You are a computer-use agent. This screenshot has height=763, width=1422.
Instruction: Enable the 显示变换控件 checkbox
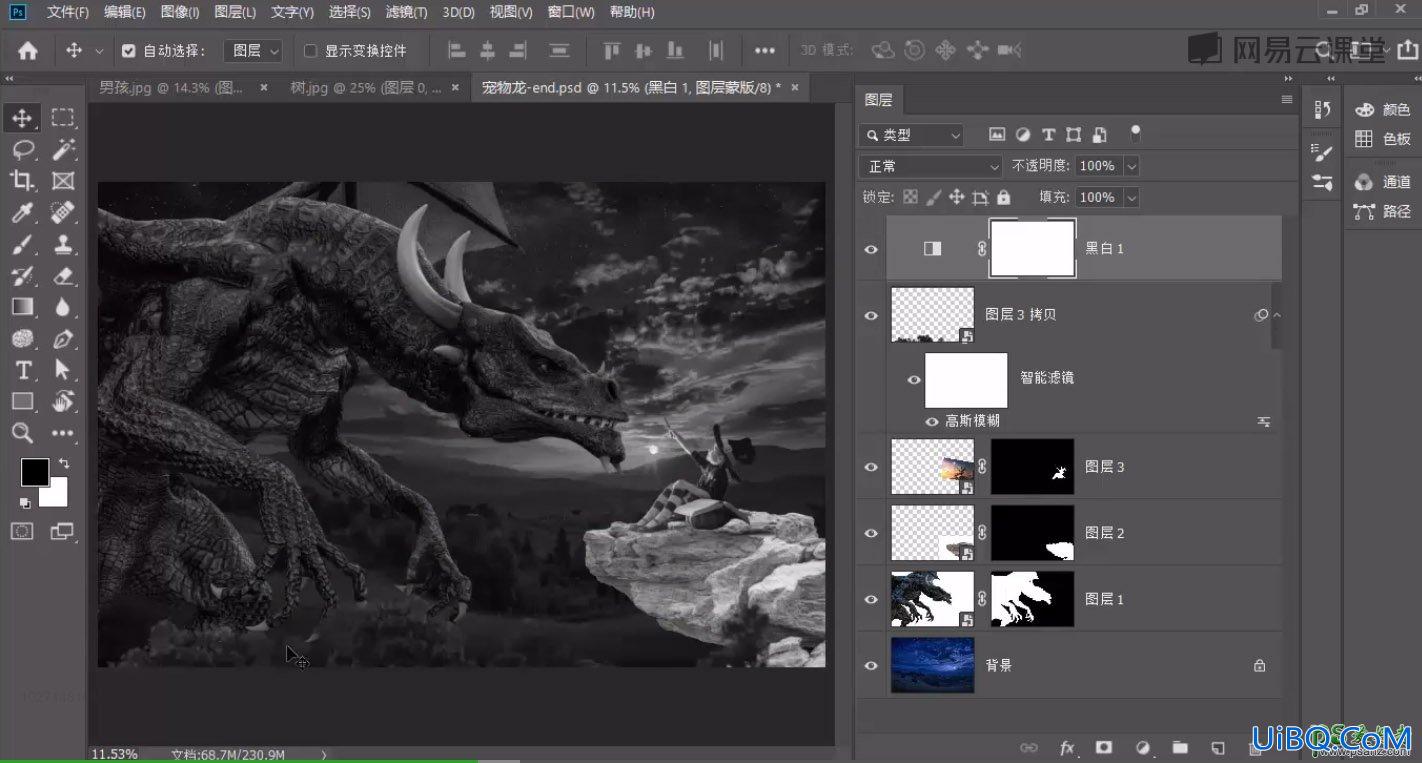point(310,51)
